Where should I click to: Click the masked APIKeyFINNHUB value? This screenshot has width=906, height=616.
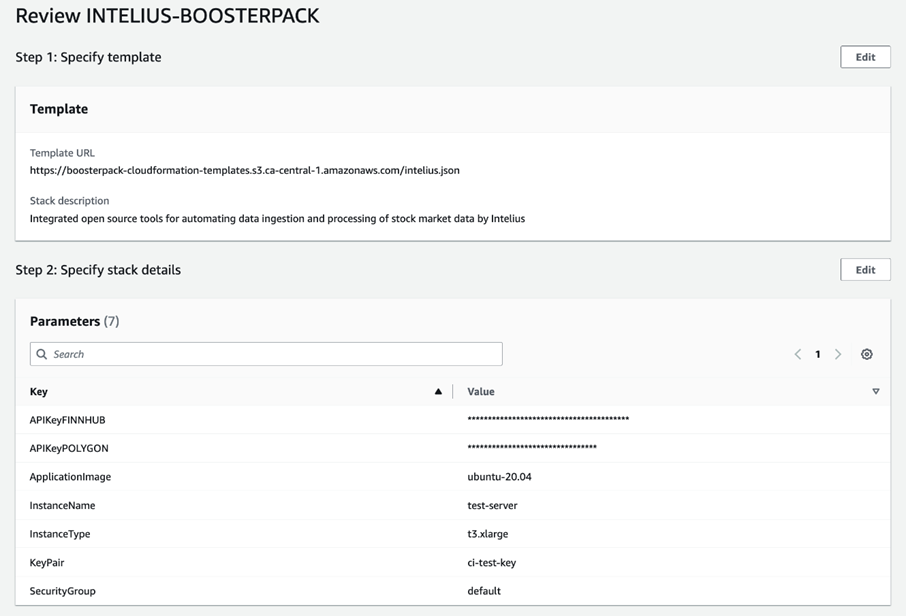pos(548,420)
